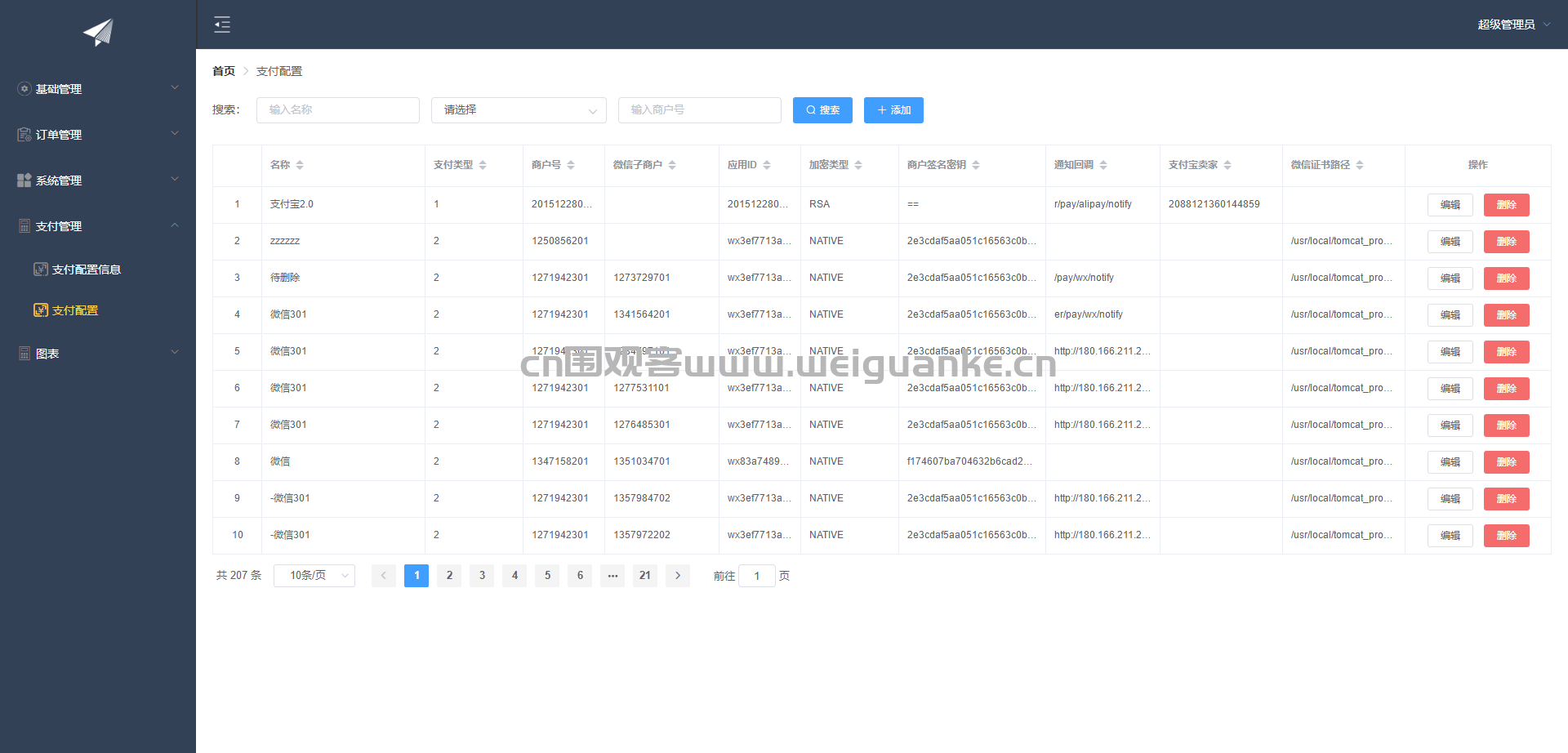Screen dimensions: 1568x753
Task: Sort by 支付类型 column arrows
Action: point(483,165)
